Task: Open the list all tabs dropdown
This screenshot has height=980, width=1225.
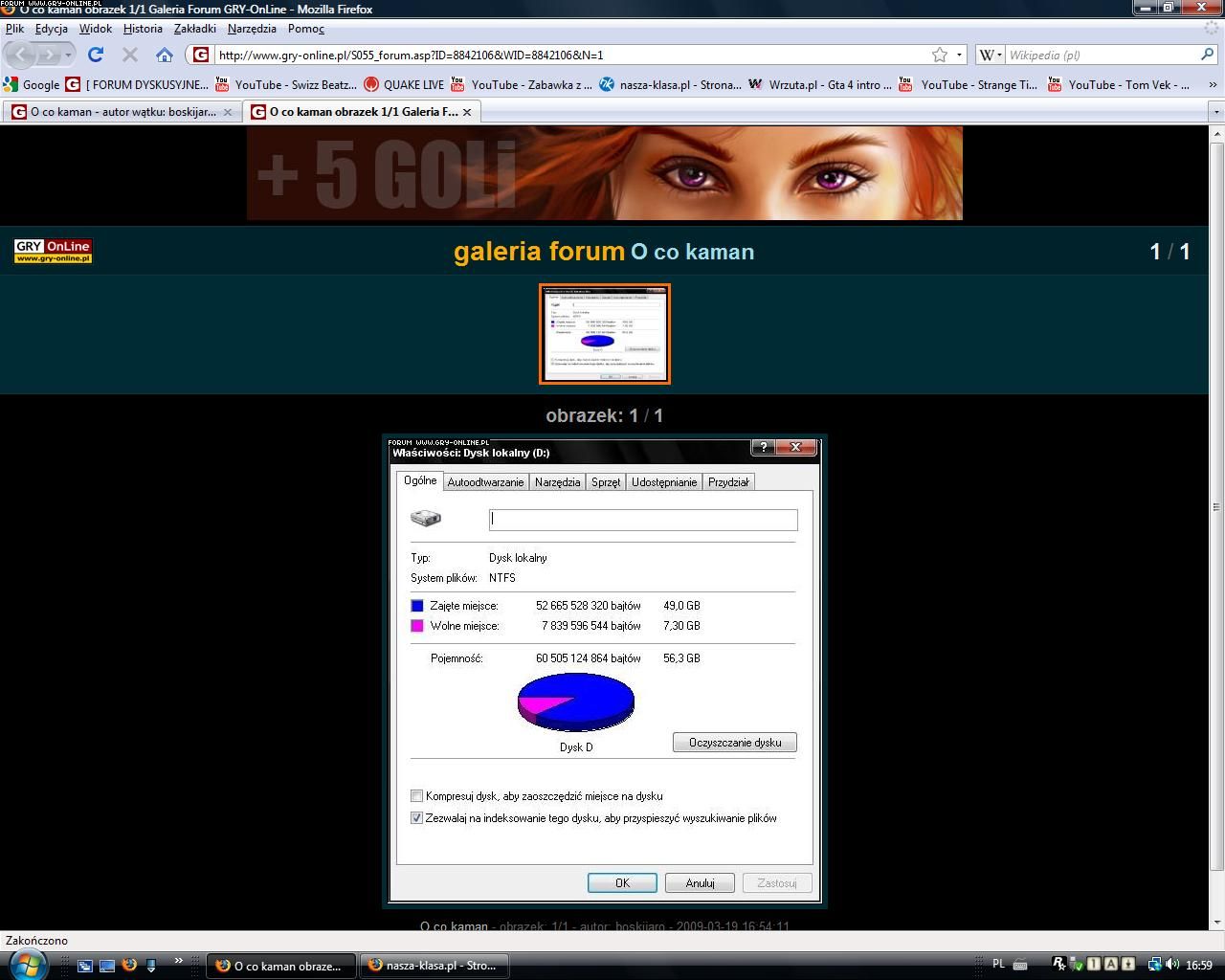Action: [1216, 112]
